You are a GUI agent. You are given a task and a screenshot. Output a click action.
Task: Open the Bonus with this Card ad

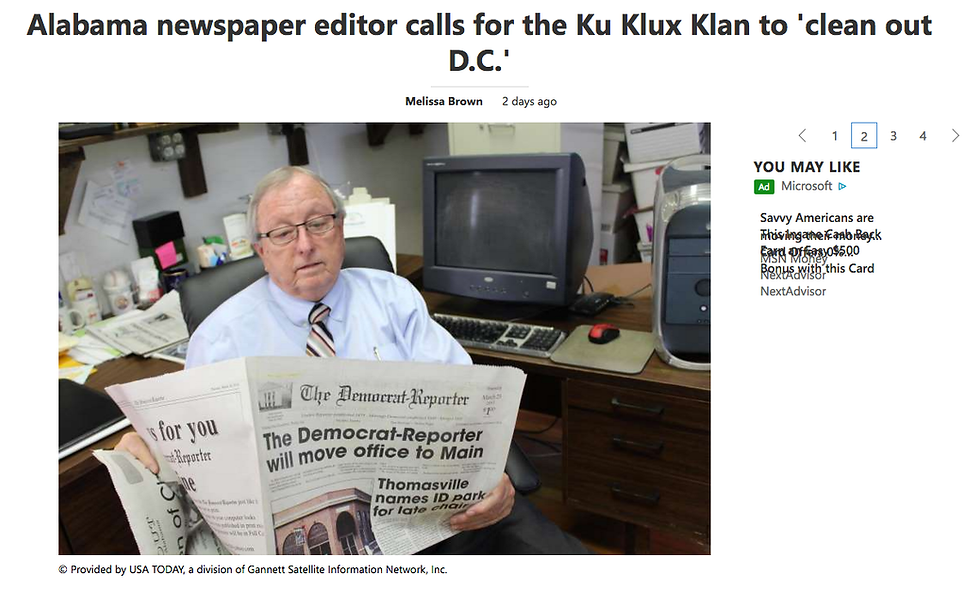pos(817,269)
